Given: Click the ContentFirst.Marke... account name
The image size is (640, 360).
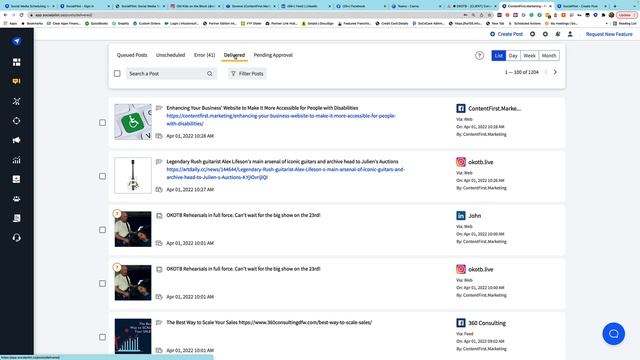Looking at the screenshot, I should 494,109.
